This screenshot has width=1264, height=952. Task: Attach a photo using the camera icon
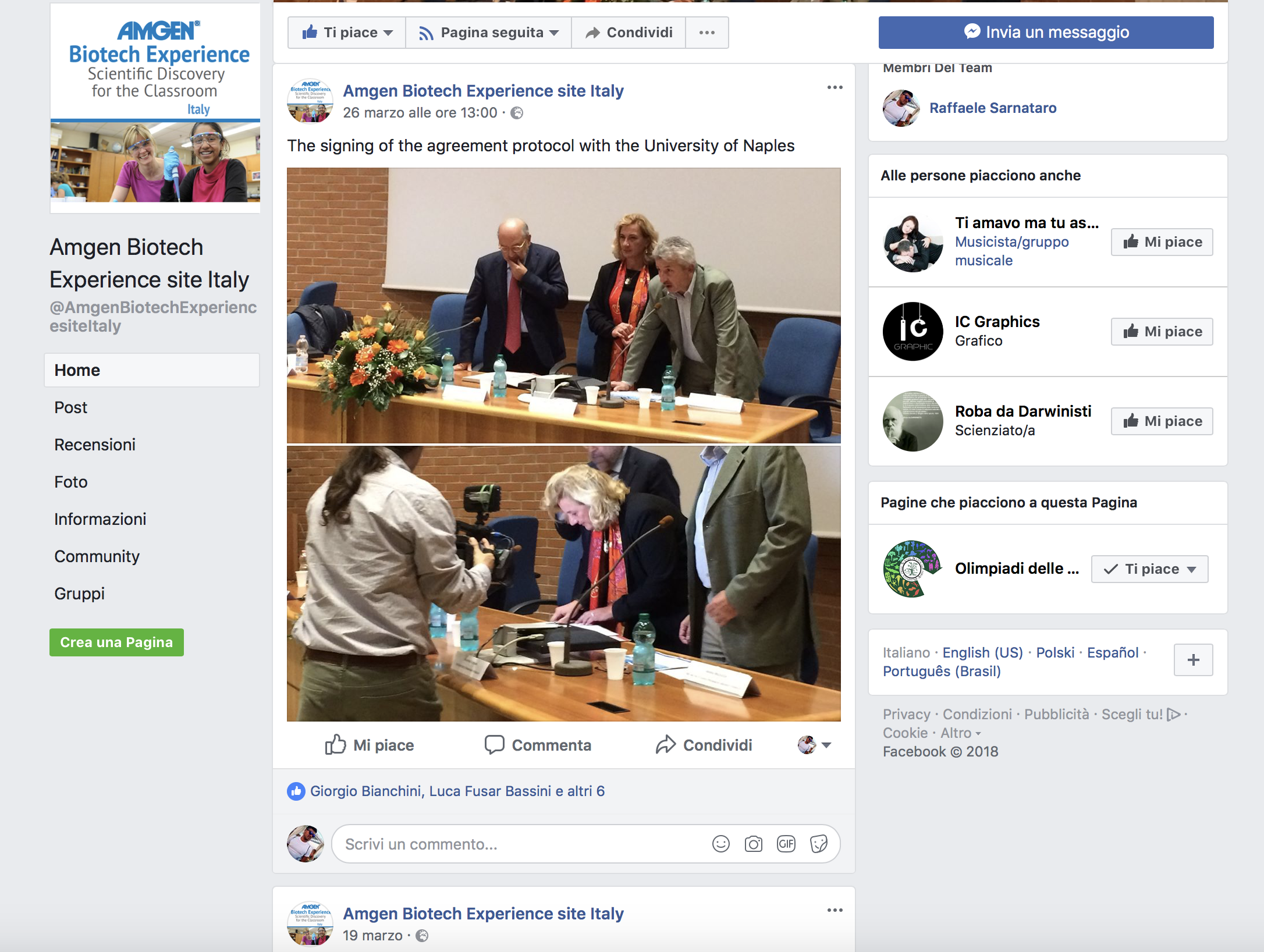[753, 844]
